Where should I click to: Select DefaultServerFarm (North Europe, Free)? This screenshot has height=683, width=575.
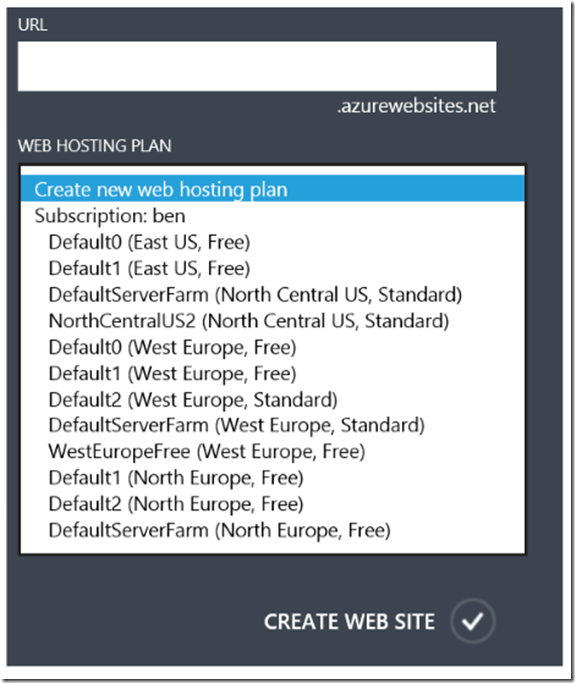point(273,531)
